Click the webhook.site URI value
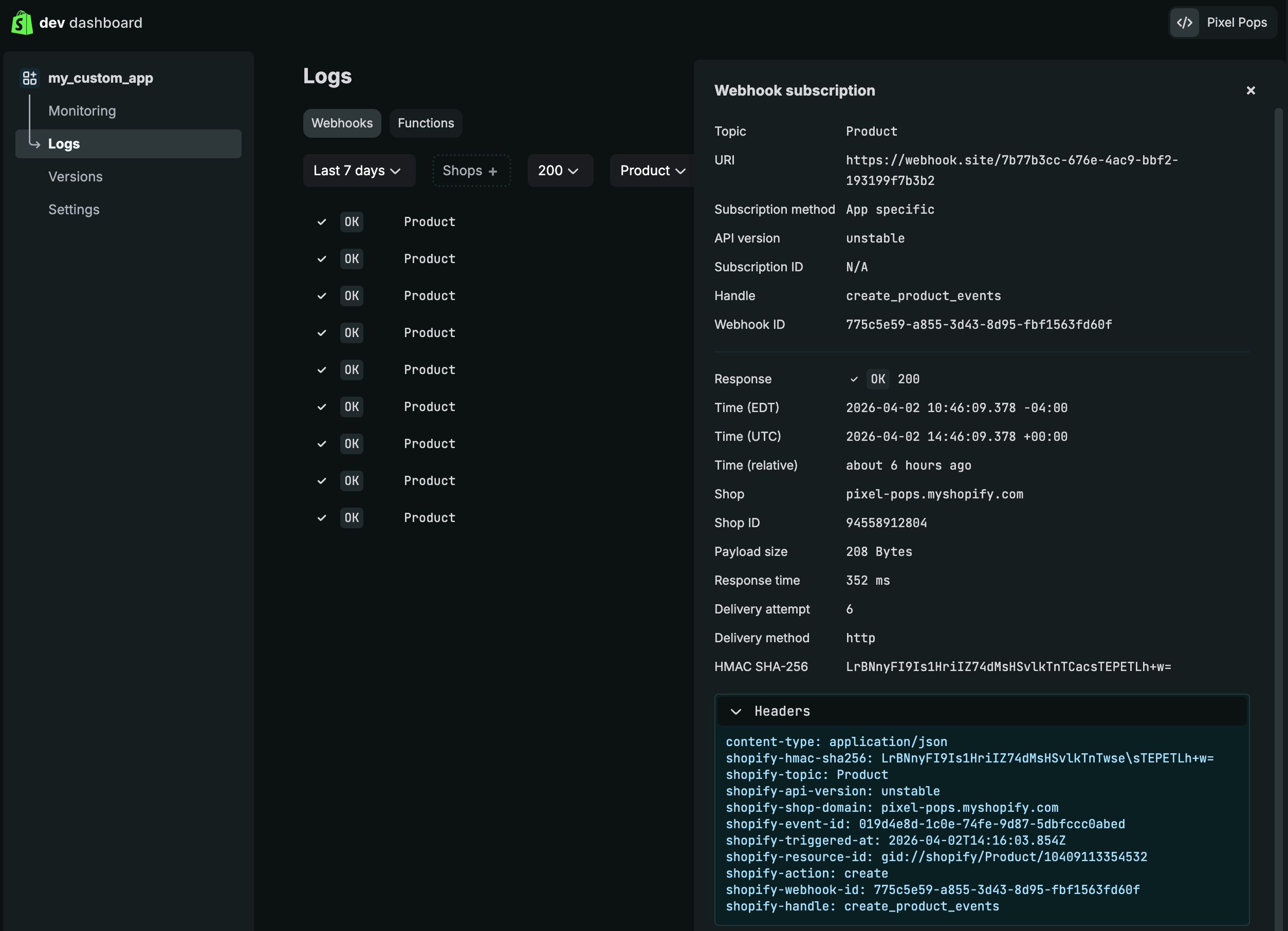Screen dimensions: 1288x931 (x=1012, y=170)
